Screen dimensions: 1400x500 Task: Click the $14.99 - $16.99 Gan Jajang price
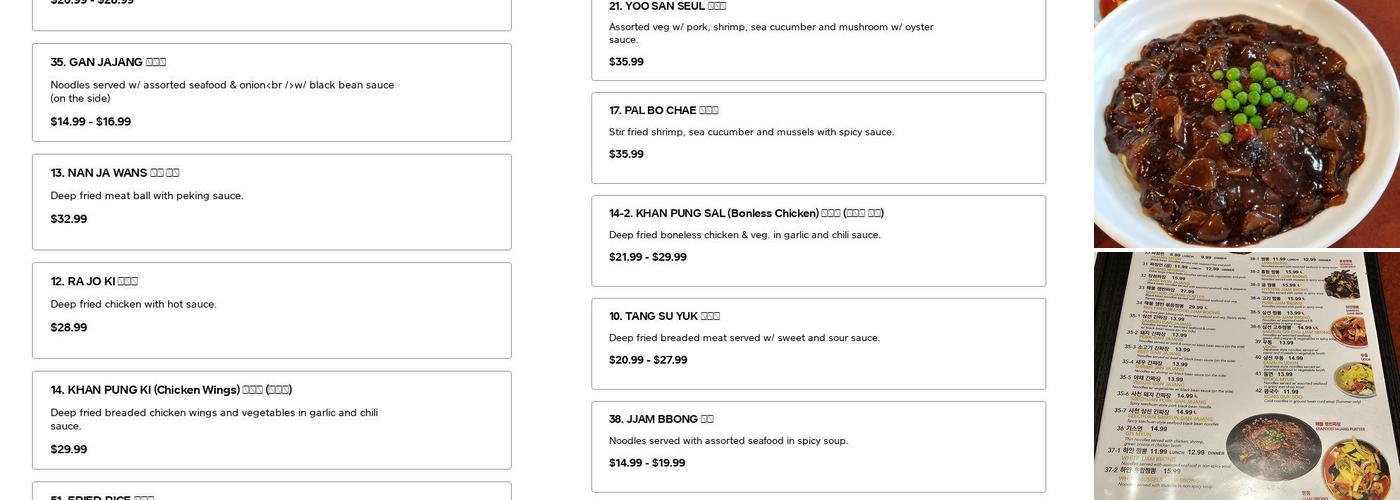tap(91, 122)
